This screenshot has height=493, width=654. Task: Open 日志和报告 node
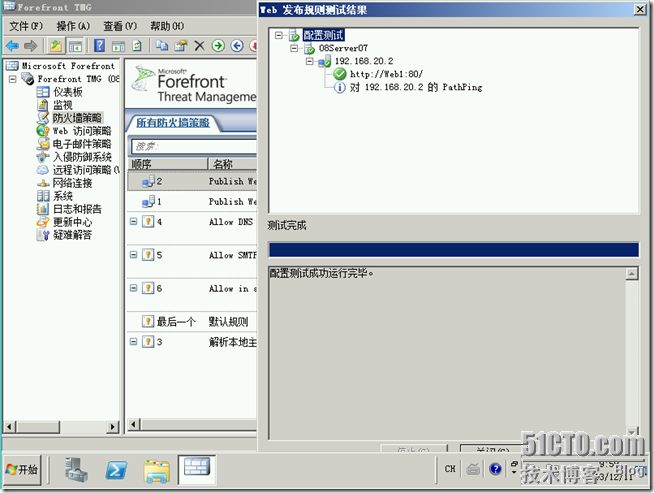click(x=77, y=209)
